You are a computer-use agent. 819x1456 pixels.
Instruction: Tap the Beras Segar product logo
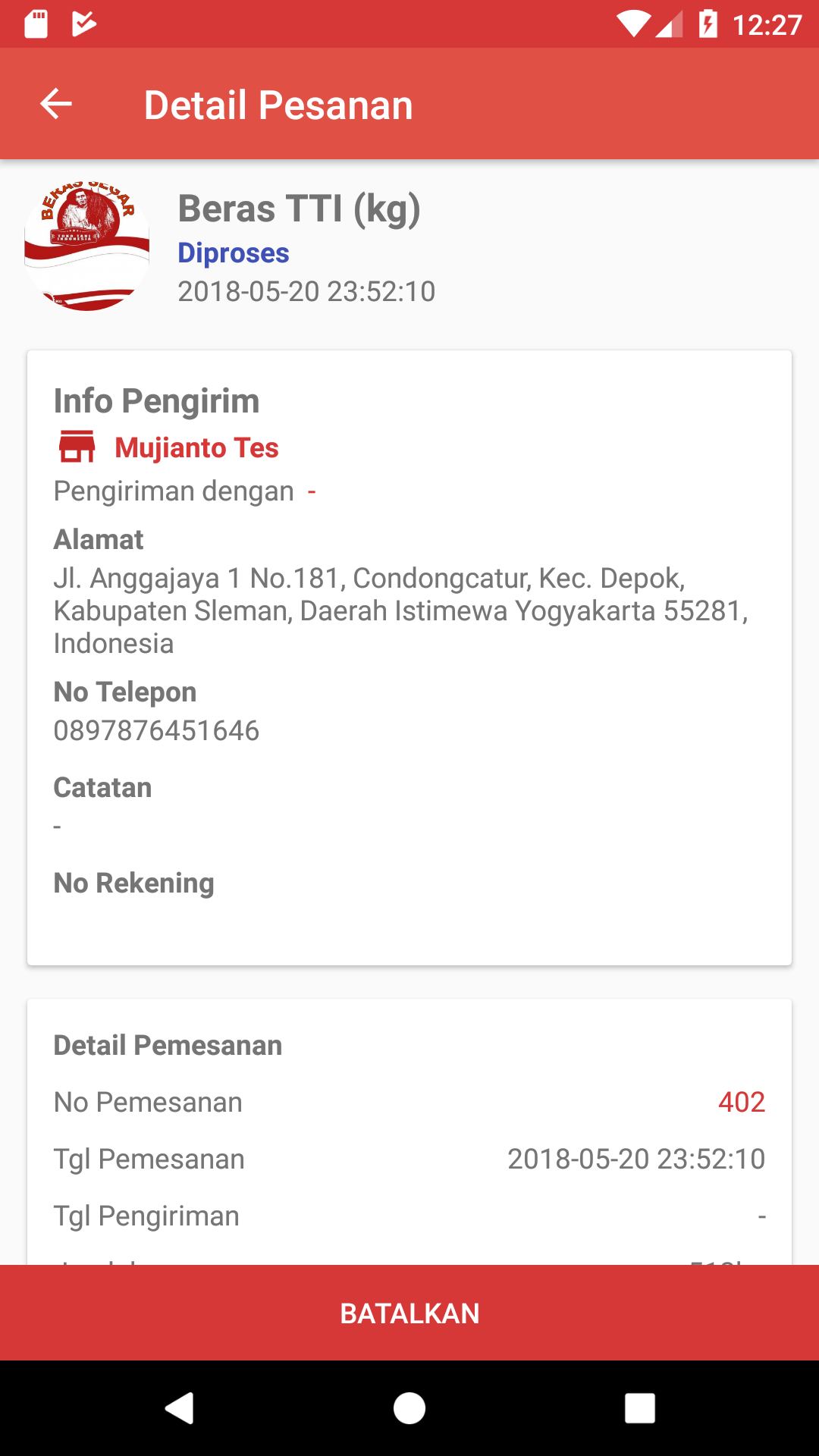(x=87, y=246)
